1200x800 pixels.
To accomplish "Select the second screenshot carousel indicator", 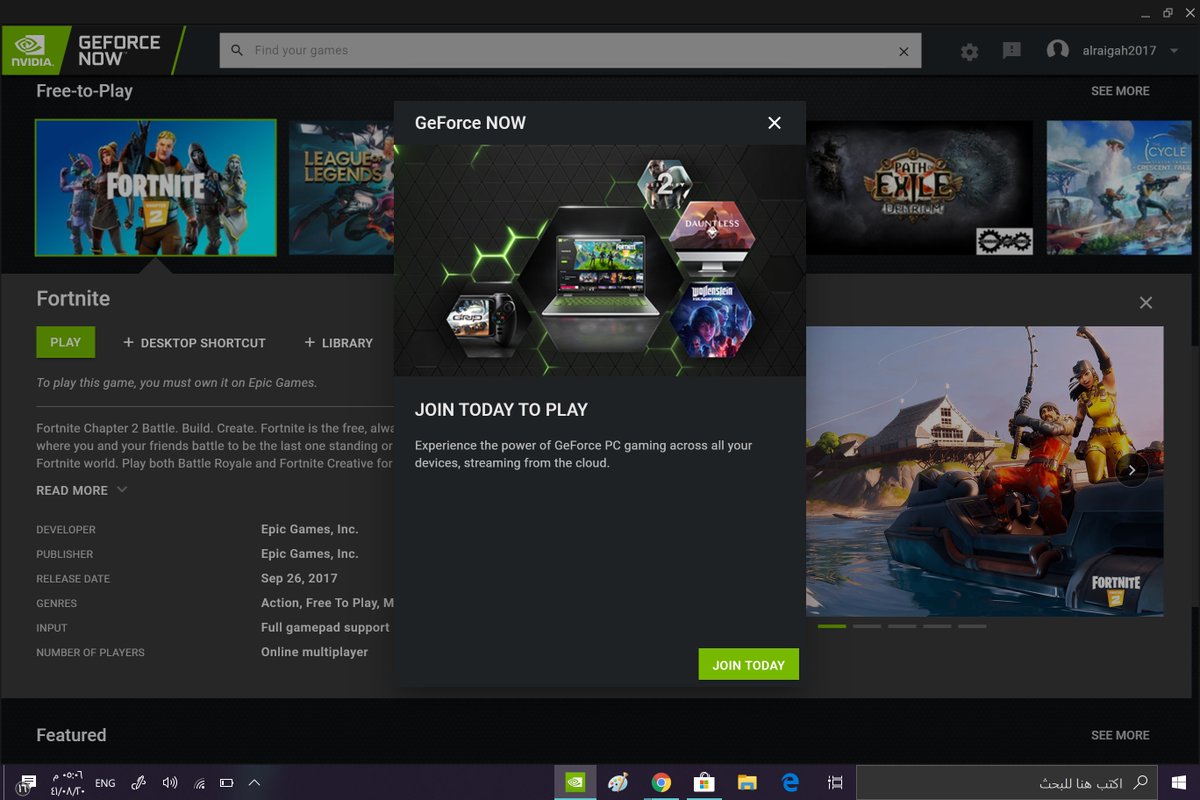I will point(867,626).
